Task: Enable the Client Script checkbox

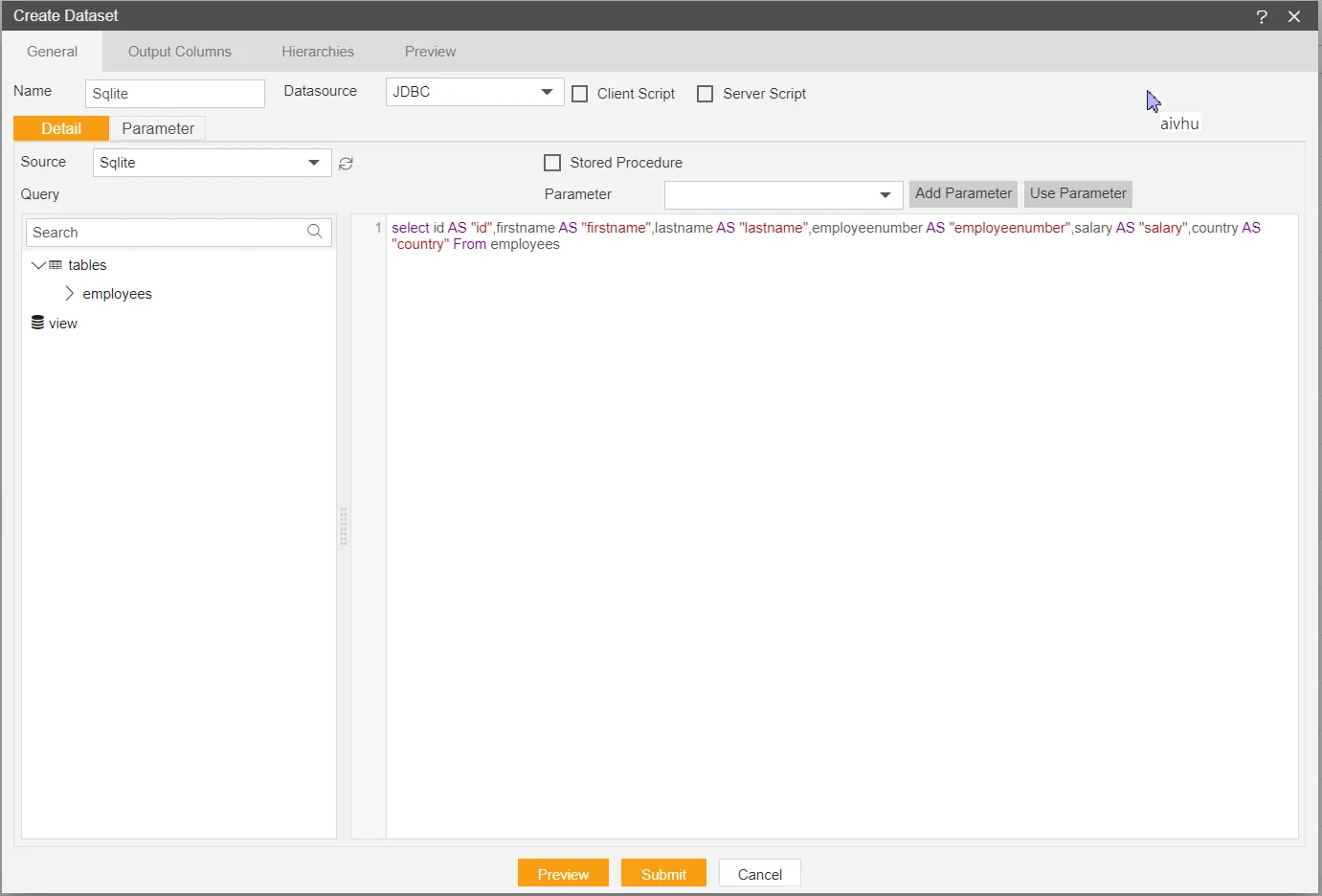Action: pyautogui.click(x=580, y=94)
